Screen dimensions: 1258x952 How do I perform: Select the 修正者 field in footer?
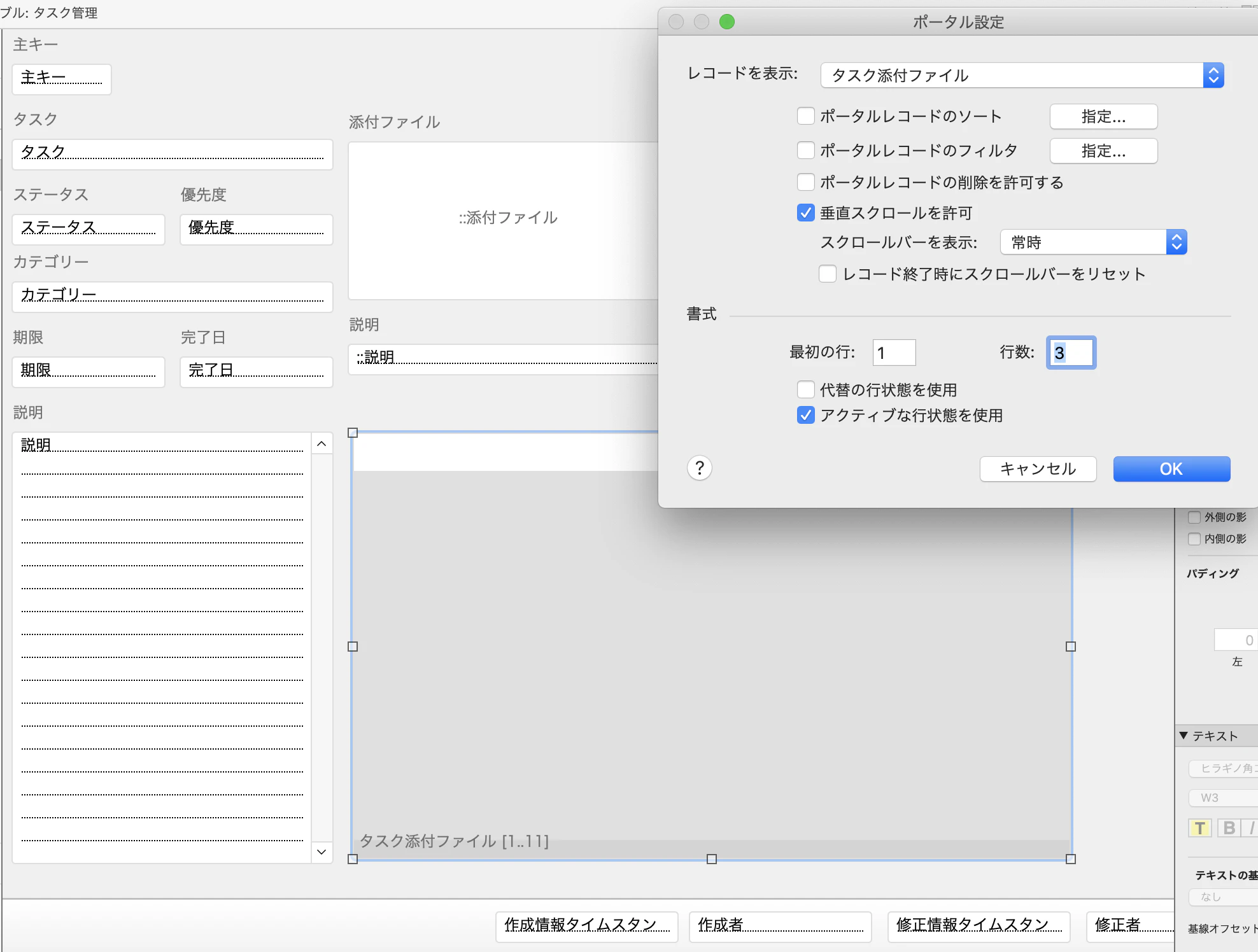coord(1131,927)
